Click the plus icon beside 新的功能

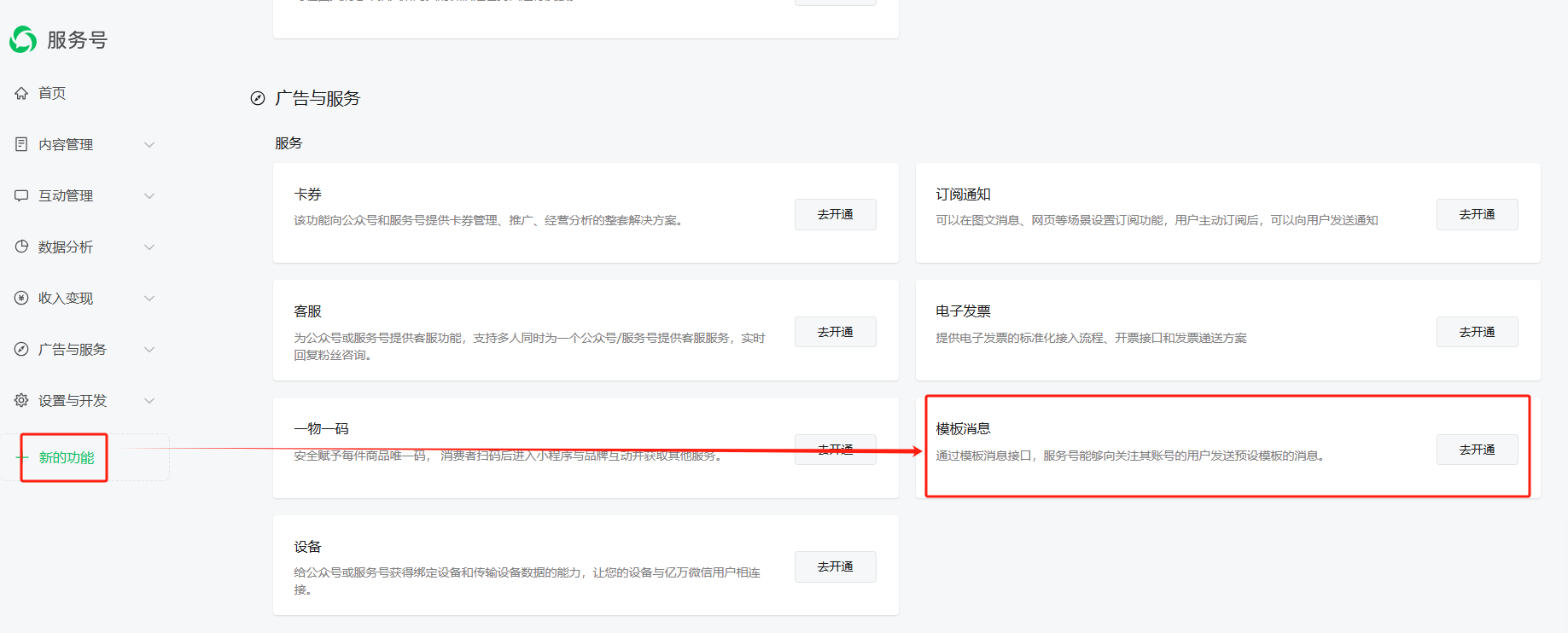coord(23,457)
